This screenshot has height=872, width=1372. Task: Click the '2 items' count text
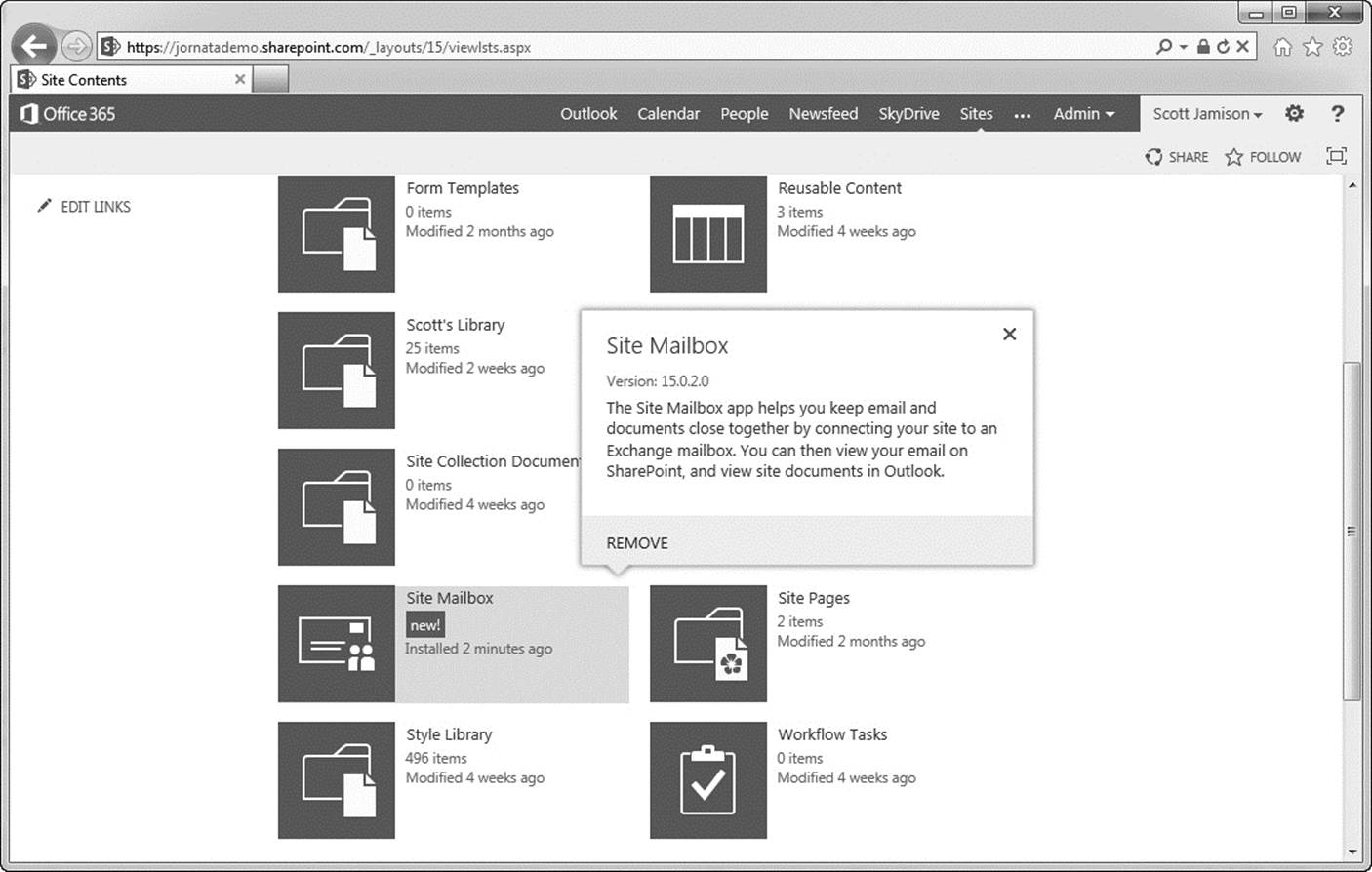click(800, 621)
